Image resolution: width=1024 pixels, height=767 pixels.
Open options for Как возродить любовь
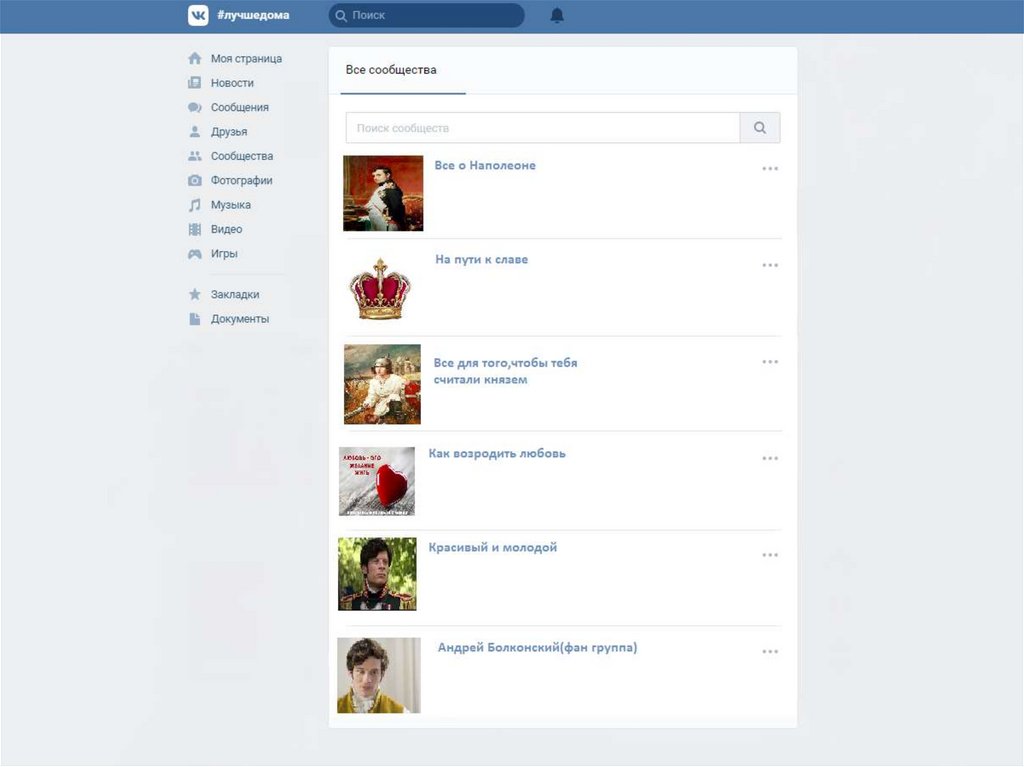[x=770, y=458]
